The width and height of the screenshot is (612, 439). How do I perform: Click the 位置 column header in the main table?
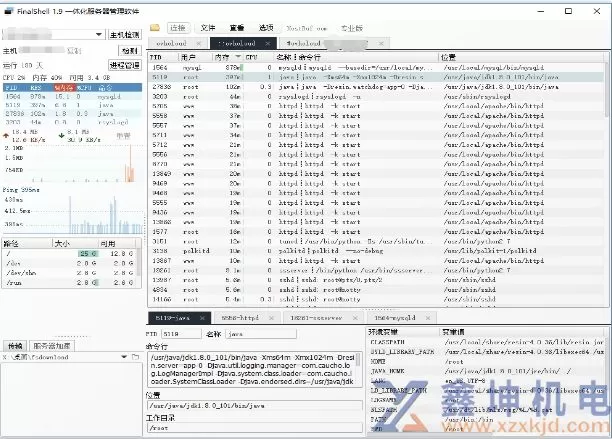(521, 57)
